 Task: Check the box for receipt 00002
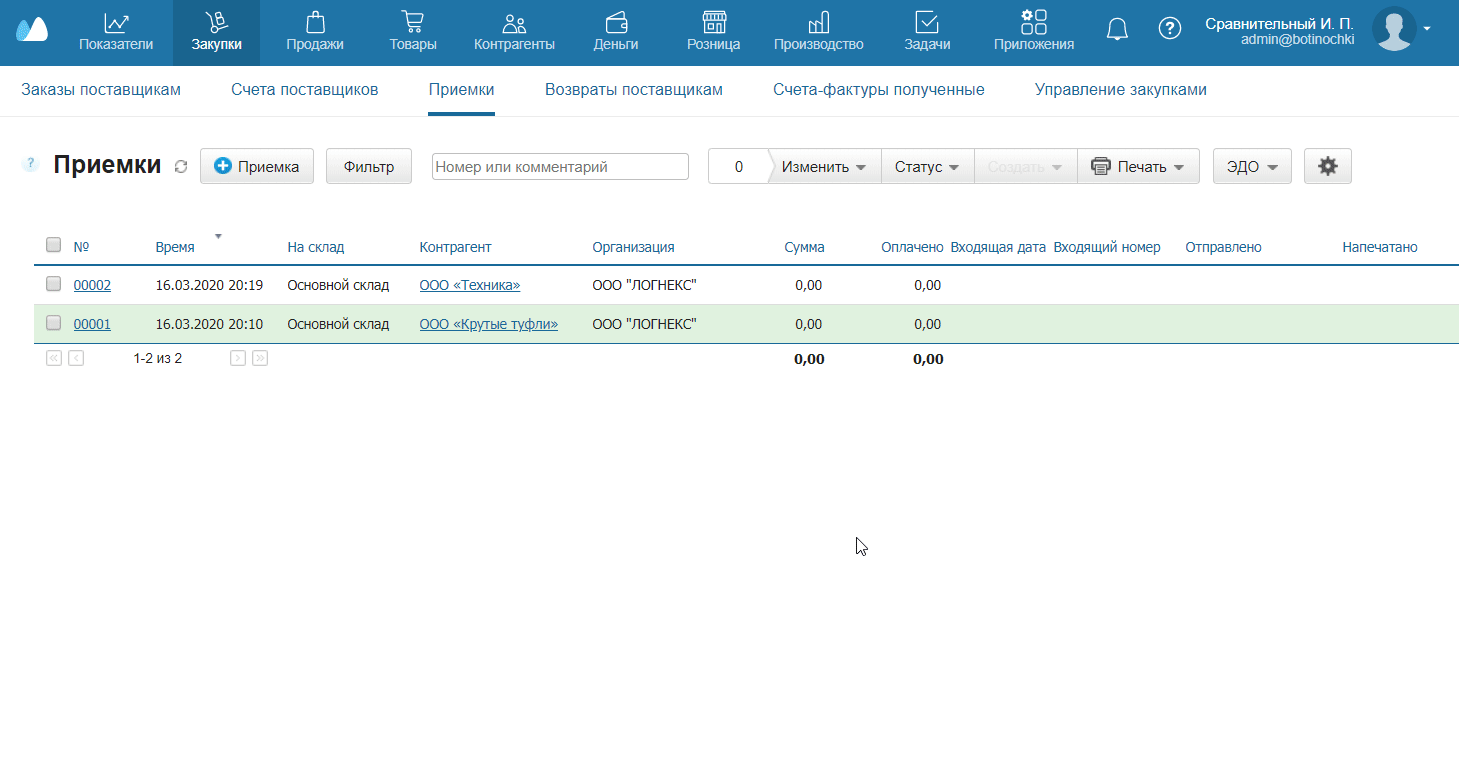tap(54, 284)
